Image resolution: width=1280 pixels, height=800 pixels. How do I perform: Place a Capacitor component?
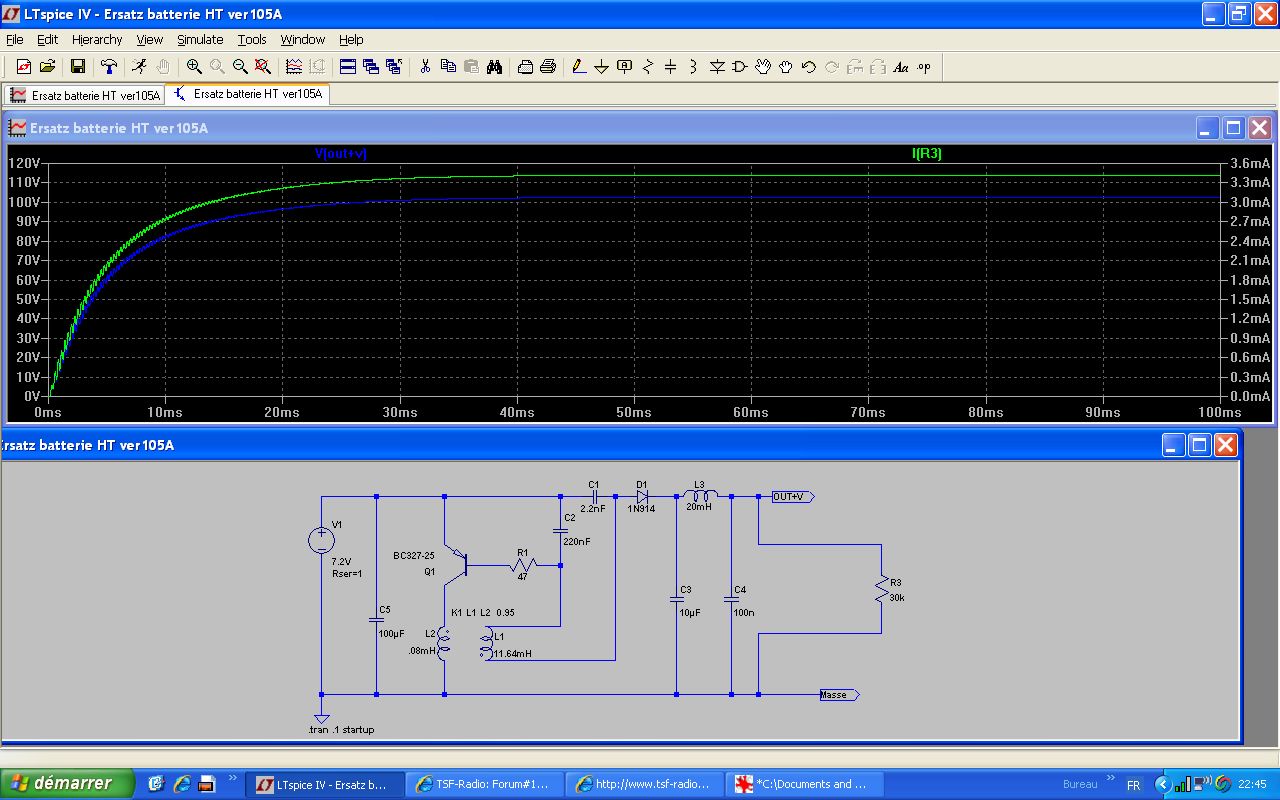click(671, 67)
